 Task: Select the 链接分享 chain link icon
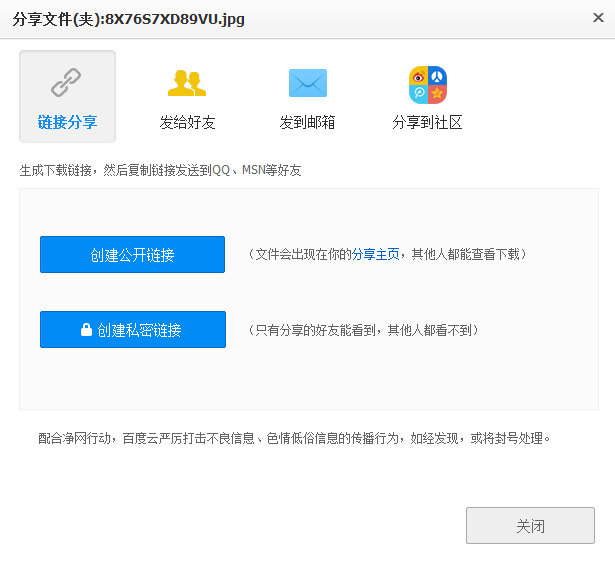pyautogui.click(x=66, y=82)
